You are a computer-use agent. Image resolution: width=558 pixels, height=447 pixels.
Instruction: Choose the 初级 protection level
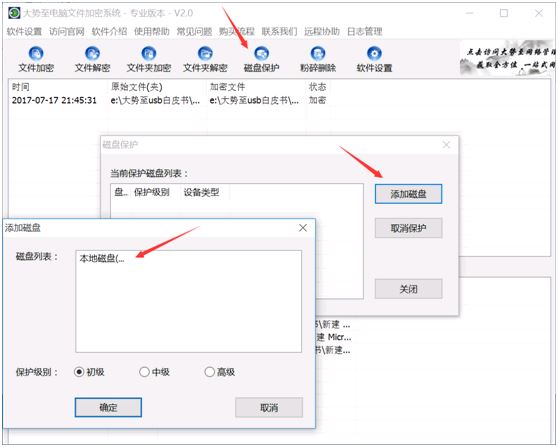pyautogui.click(x=89, y=372)
